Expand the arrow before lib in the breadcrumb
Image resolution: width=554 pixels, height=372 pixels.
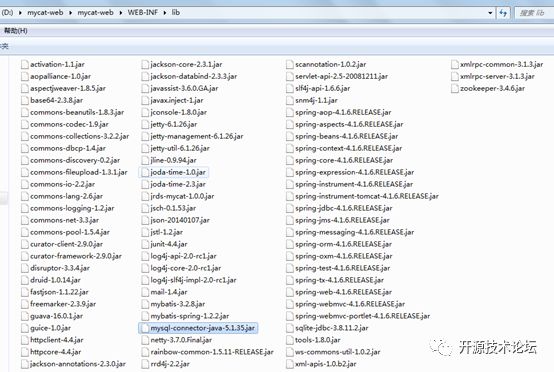click(165, 13)
